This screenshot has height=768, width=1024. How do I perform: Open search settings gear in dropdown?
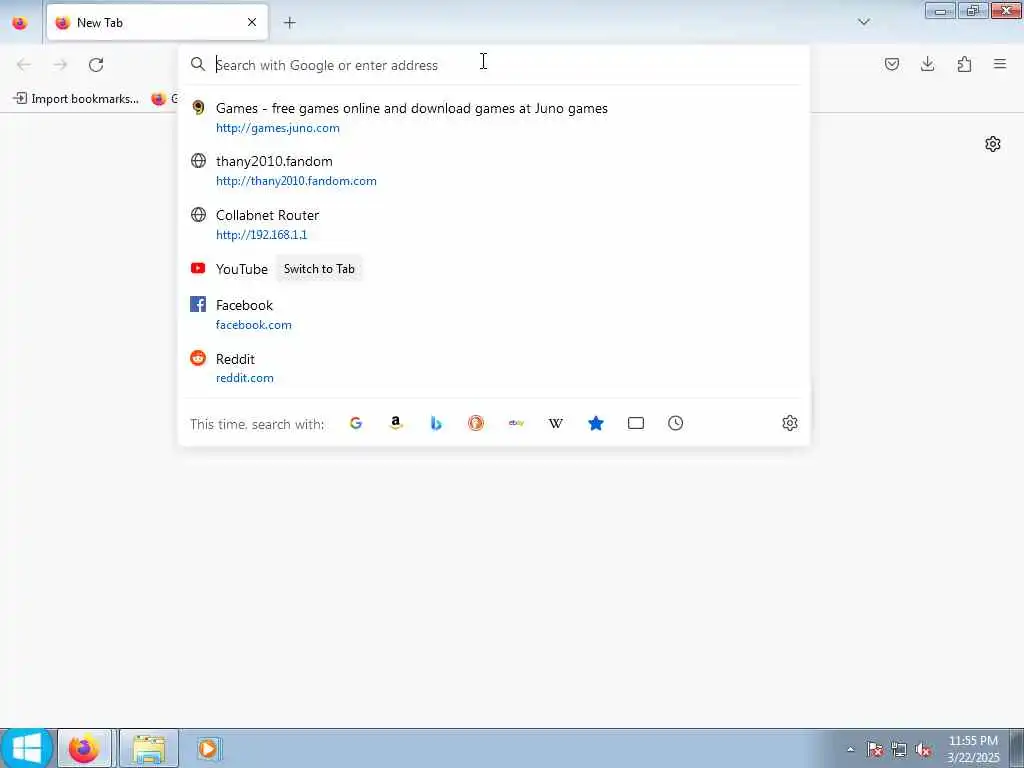[x=790, y=423]
